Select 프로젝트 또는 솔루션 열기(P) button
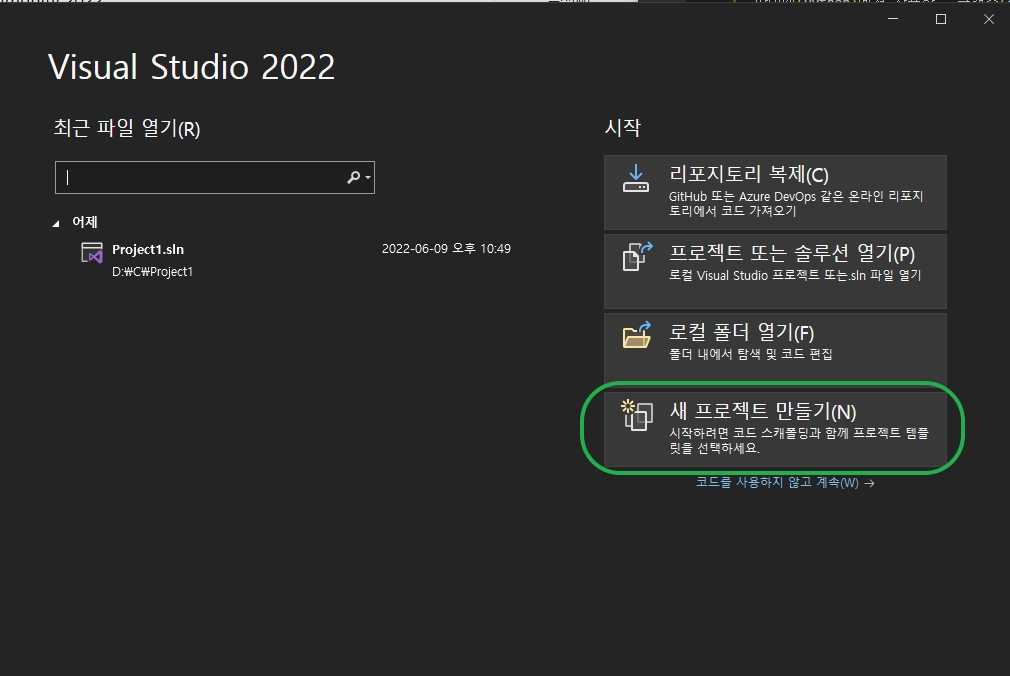This screenshot has width=1010, height=676. tap(775, 271)
